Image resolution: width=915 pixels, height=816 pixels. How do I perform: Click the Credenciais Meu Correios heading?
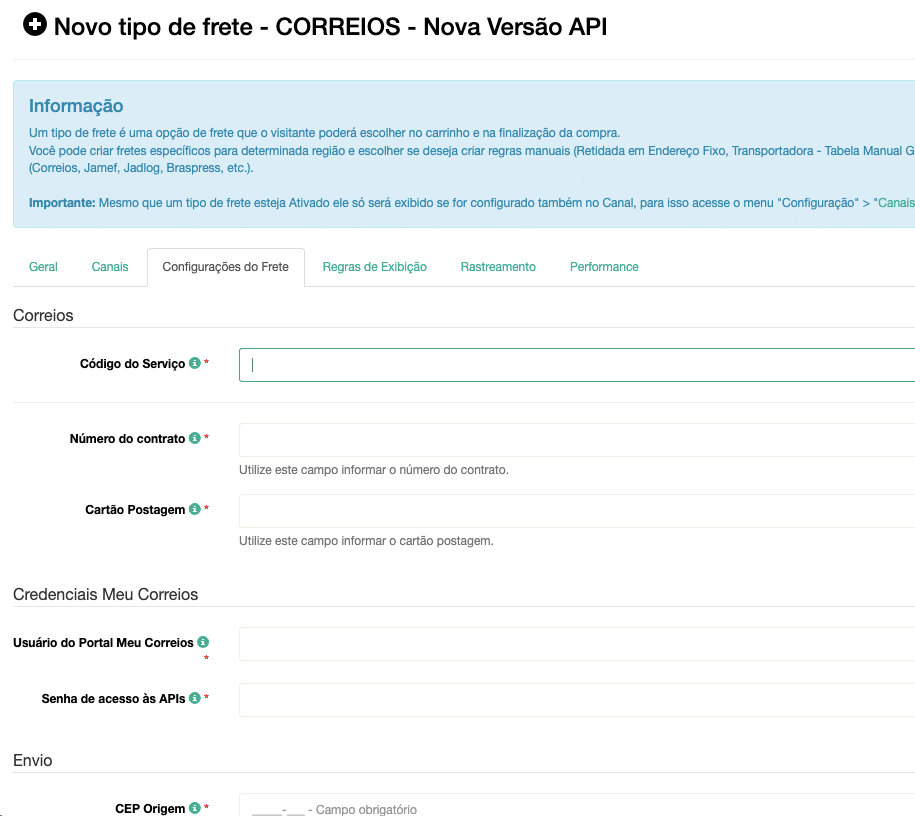click(106, 594)
